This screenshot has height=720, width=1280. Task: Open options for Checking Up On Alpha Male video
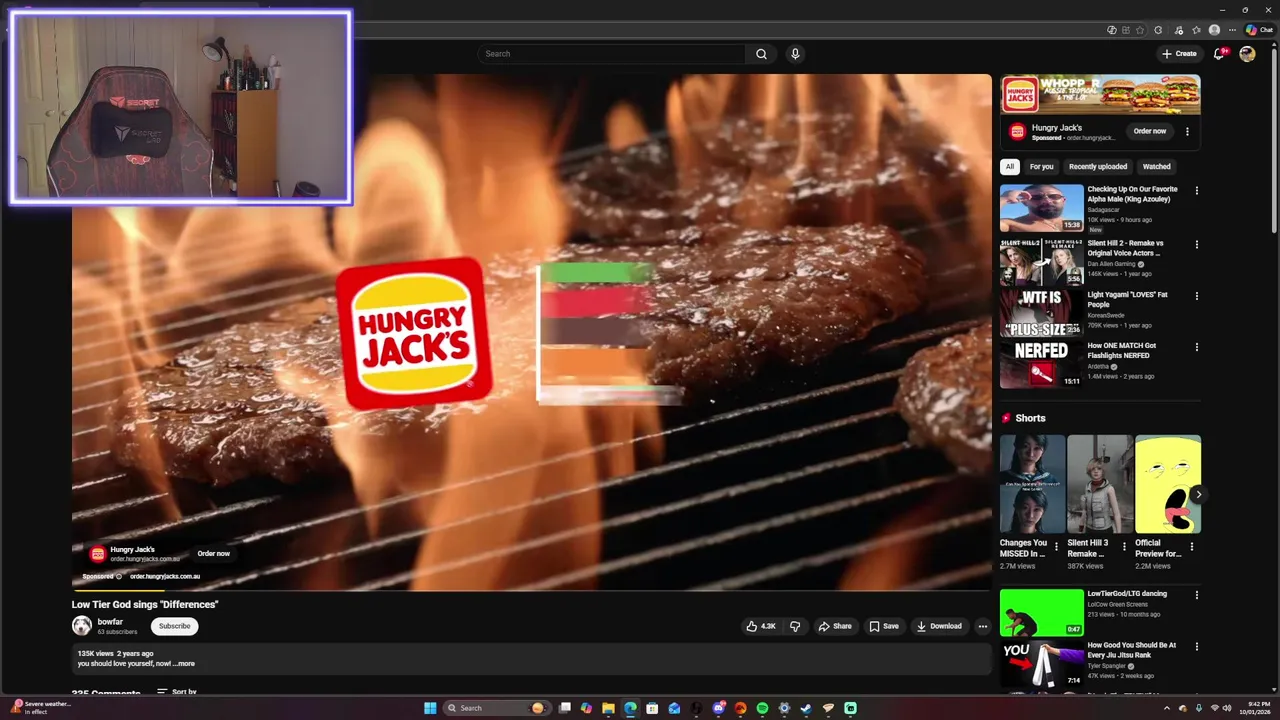tap(1196, 190)
